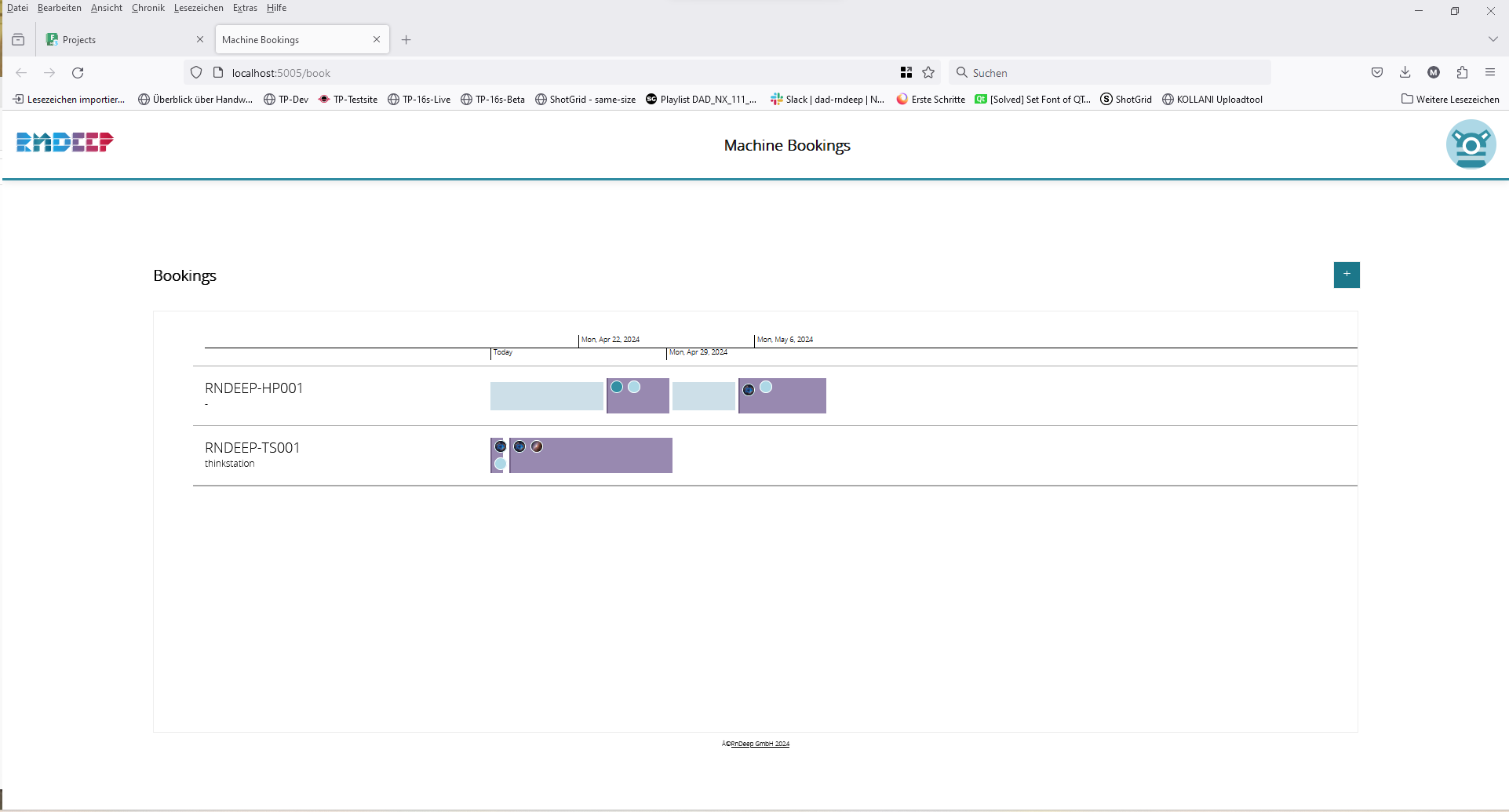Expand the list all tabs chevron
Image resolution: width=1509 pixels, height=812 pixels.
tap(1493, 39)
